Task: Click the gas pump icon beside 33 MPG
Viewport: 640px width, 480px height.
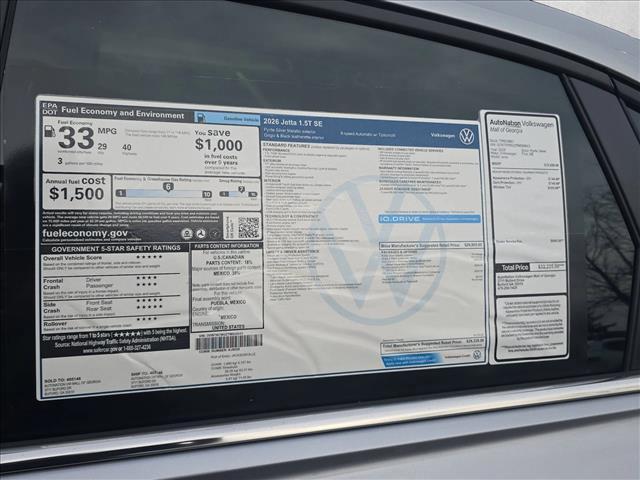Action: point(49,131)
